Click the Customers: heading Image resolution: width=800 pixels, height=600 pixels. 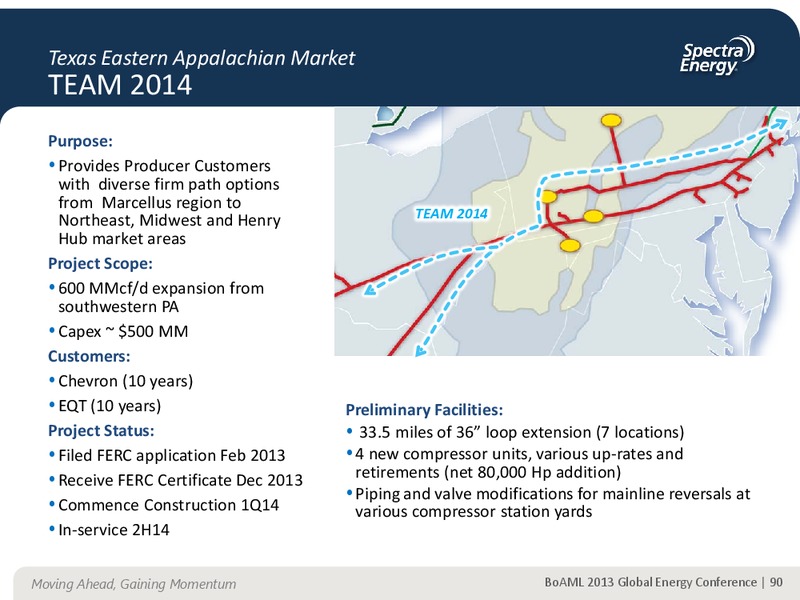point(89,356)
